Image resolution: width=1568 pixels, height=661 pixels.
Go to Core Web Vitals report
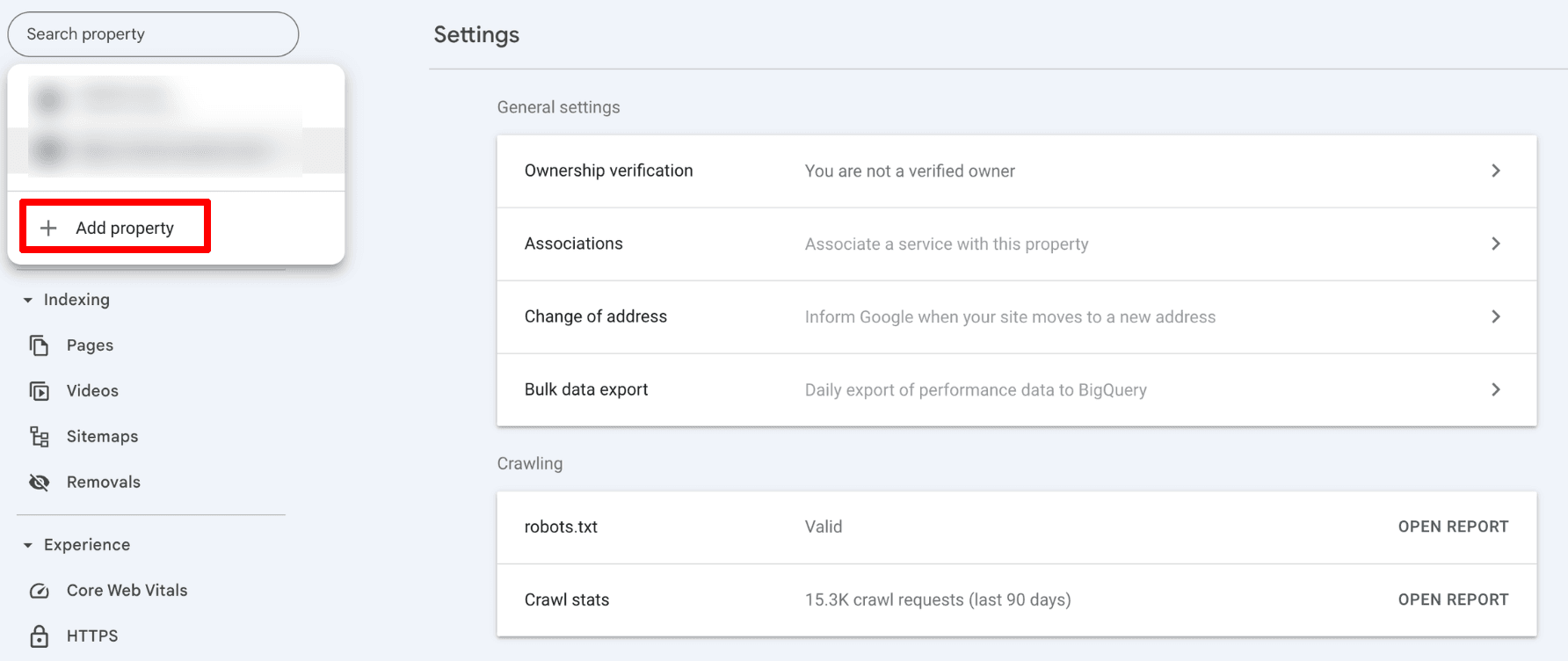(x=127, y=591)
